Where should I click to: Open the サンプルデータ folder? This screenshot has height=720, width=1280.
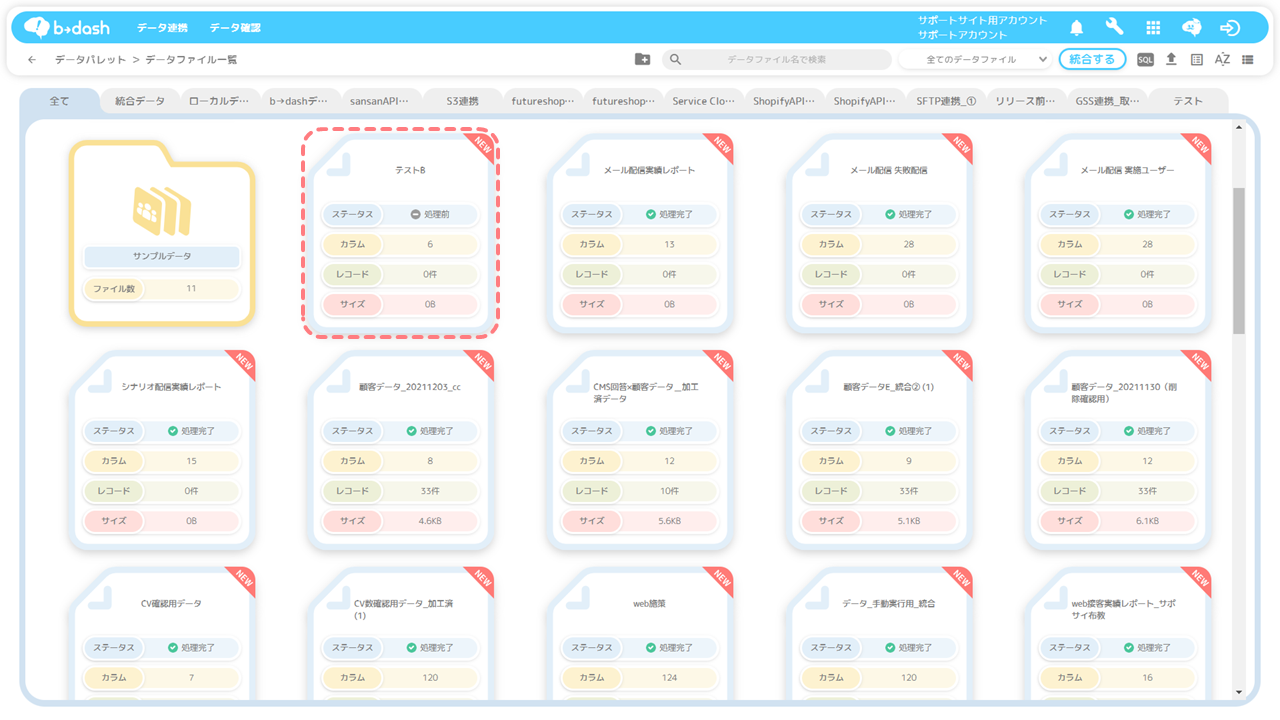(161, 232)
